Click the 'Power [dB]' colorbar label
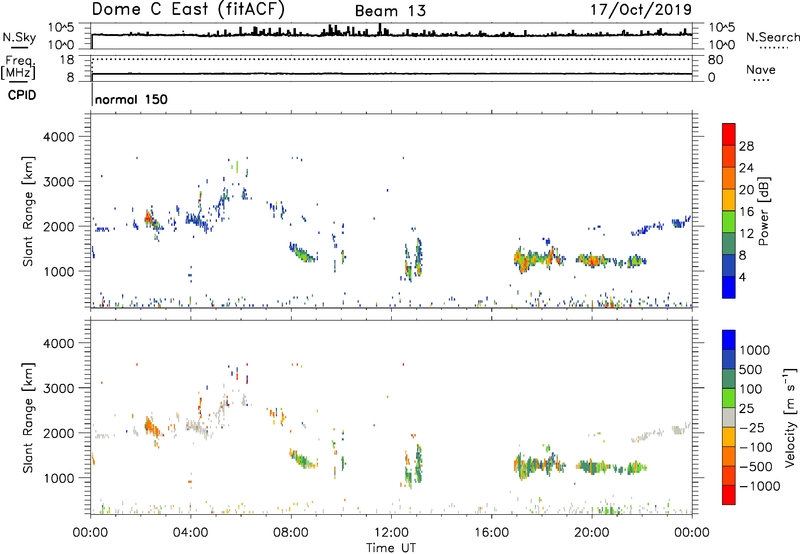The width and height of the screenshot is (800, 554). pyautogui.click(x=763, y=211)
